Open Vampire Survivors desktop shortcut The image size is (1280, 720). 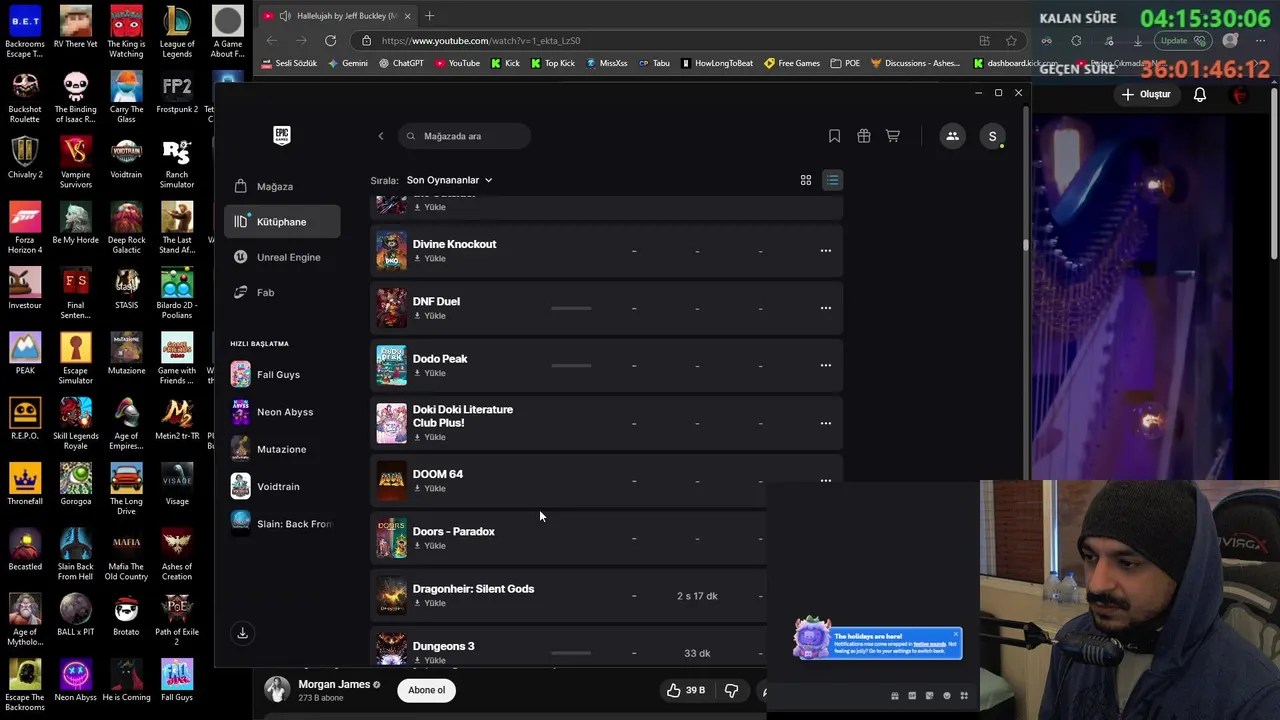[x=75, y=163]
